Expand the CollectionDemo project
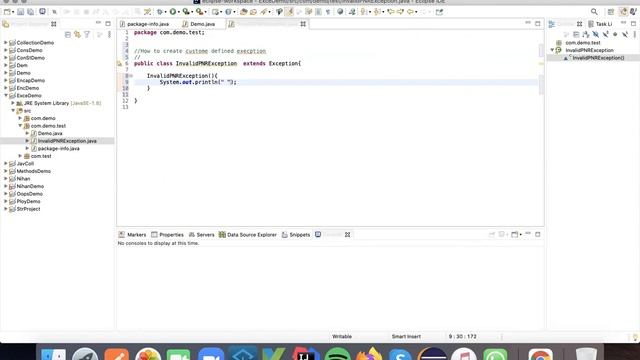Viewport: 640px width, 360px height. pos(6,42)
